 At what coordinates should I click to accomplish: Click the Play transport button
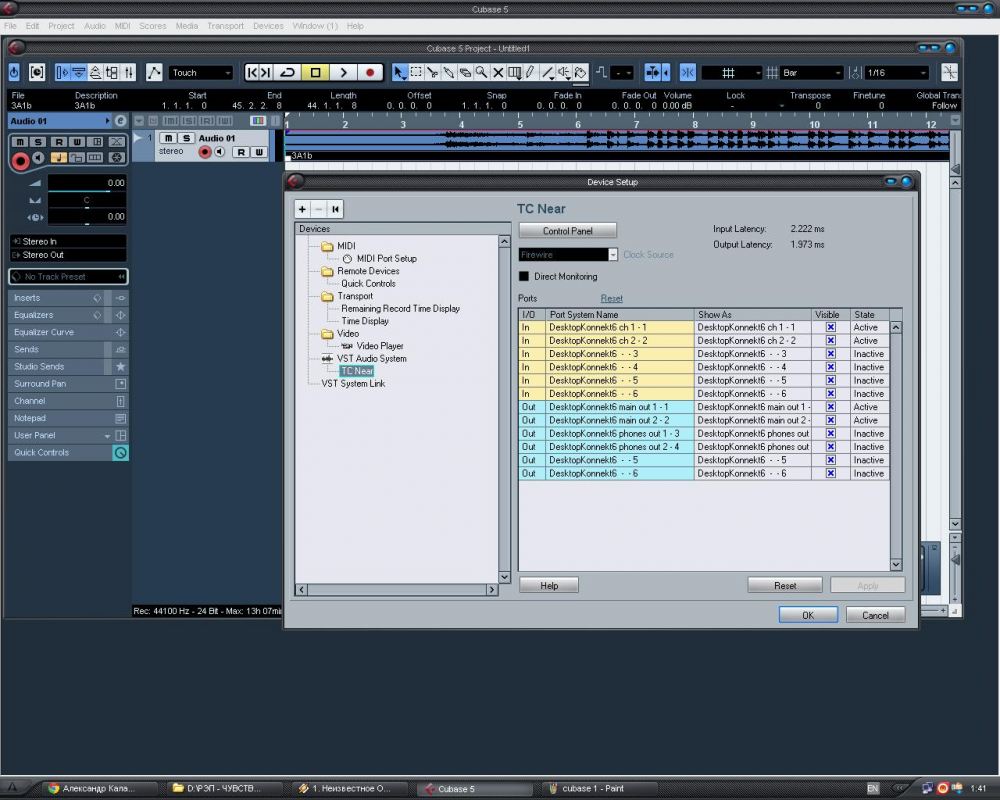pos(343,73)
